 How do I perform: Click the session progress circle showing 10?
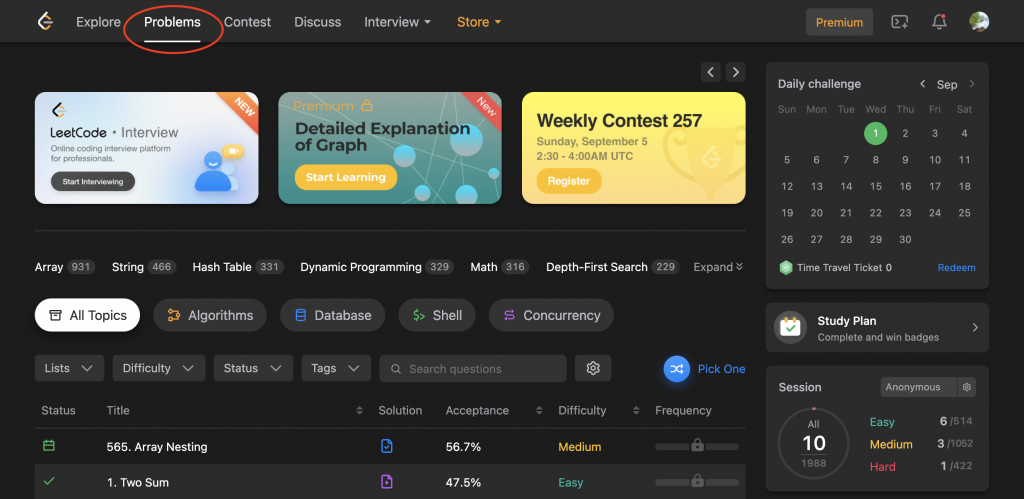pos(813,443)
